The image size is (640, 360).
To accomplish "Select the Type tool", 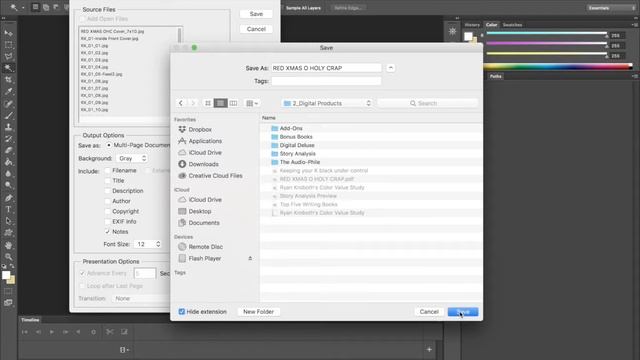I will point(8,209).
